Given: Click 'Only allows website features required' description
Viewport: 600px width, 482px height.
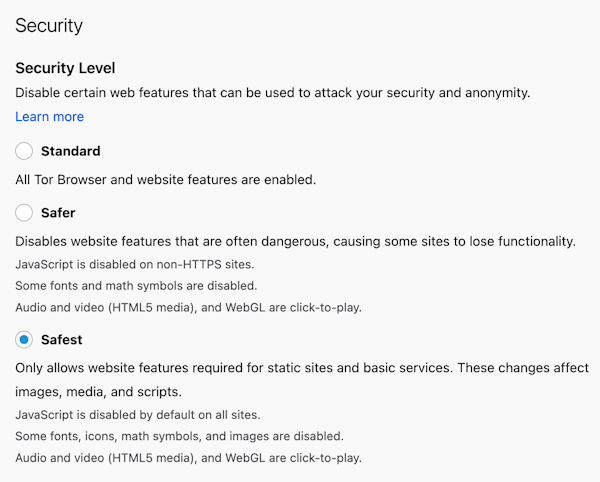Looking at the screenshot, I should tap(302, 368).
